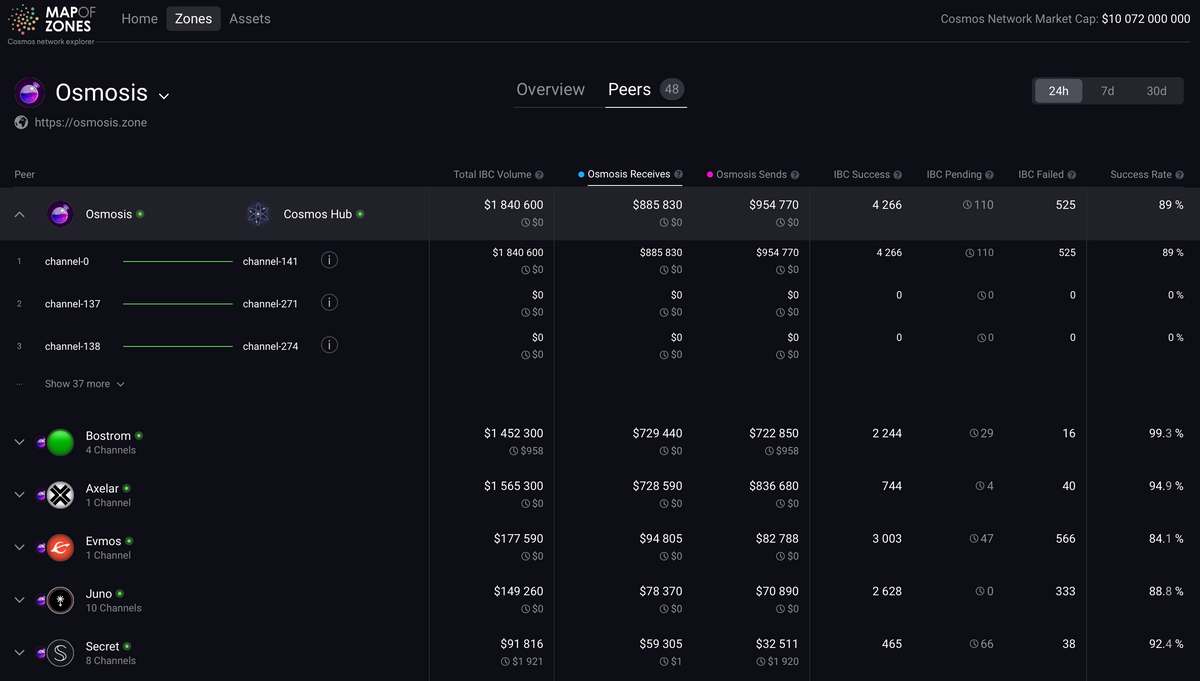
Task: Click Juno's 10 Channels label
Action: [x=114, y=608]
